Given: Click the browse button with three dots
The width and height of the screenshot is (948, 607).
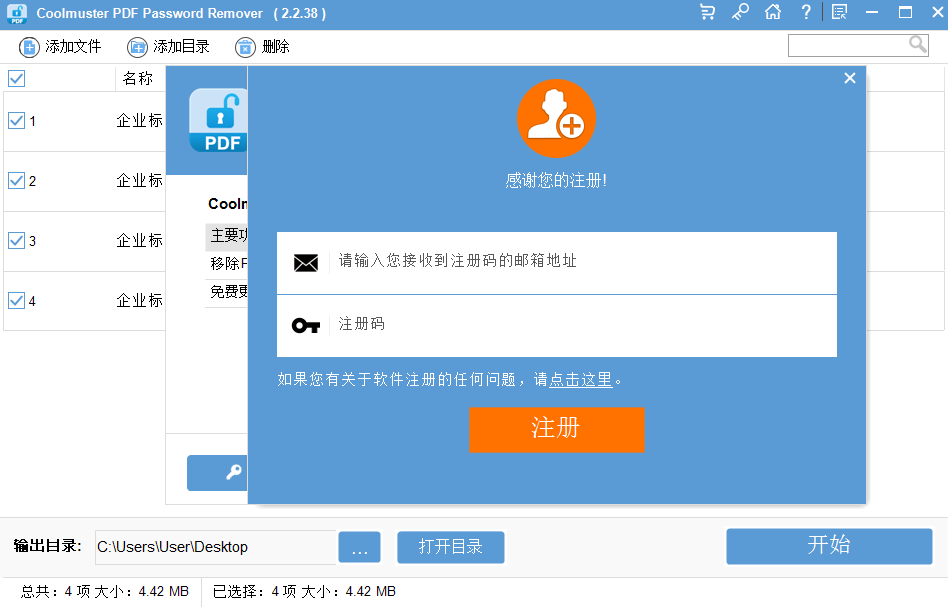Looking at the screenshot, I should tap(359, 548).
